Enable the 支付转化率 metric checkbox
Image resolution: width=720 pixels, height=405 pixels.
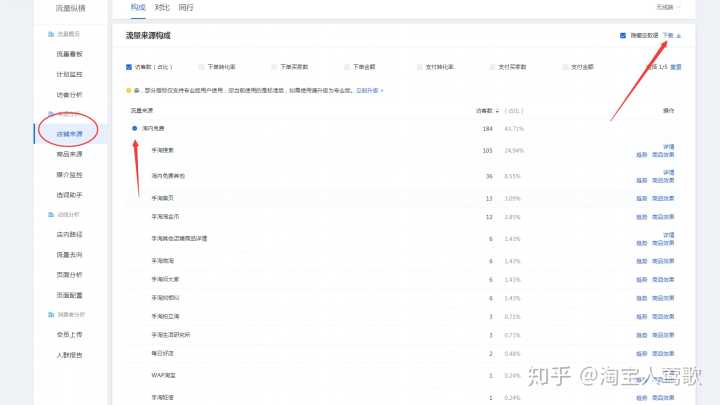420,67
